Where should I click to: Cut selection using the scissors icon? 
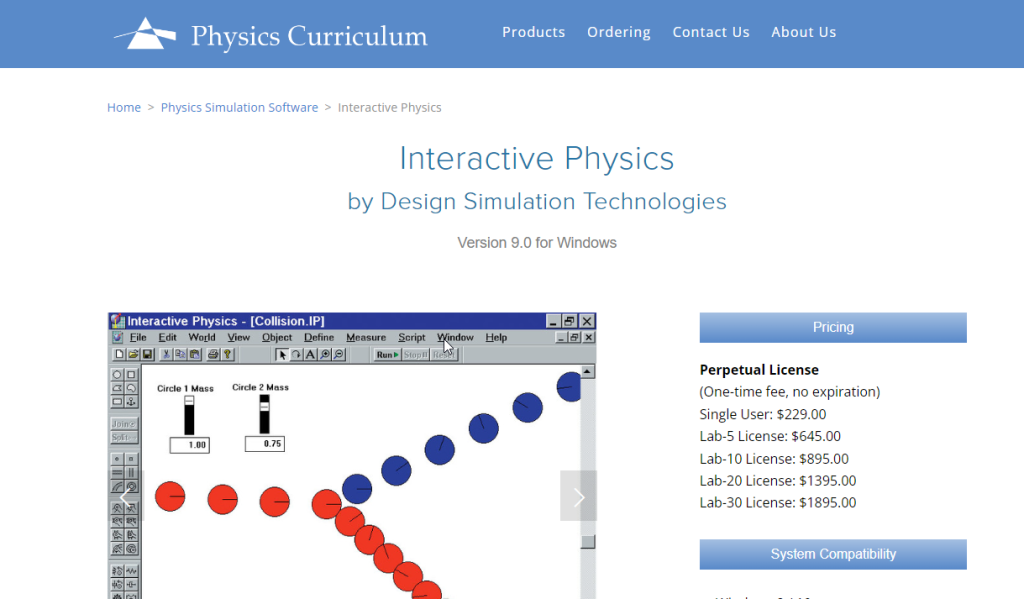[166, 354]
